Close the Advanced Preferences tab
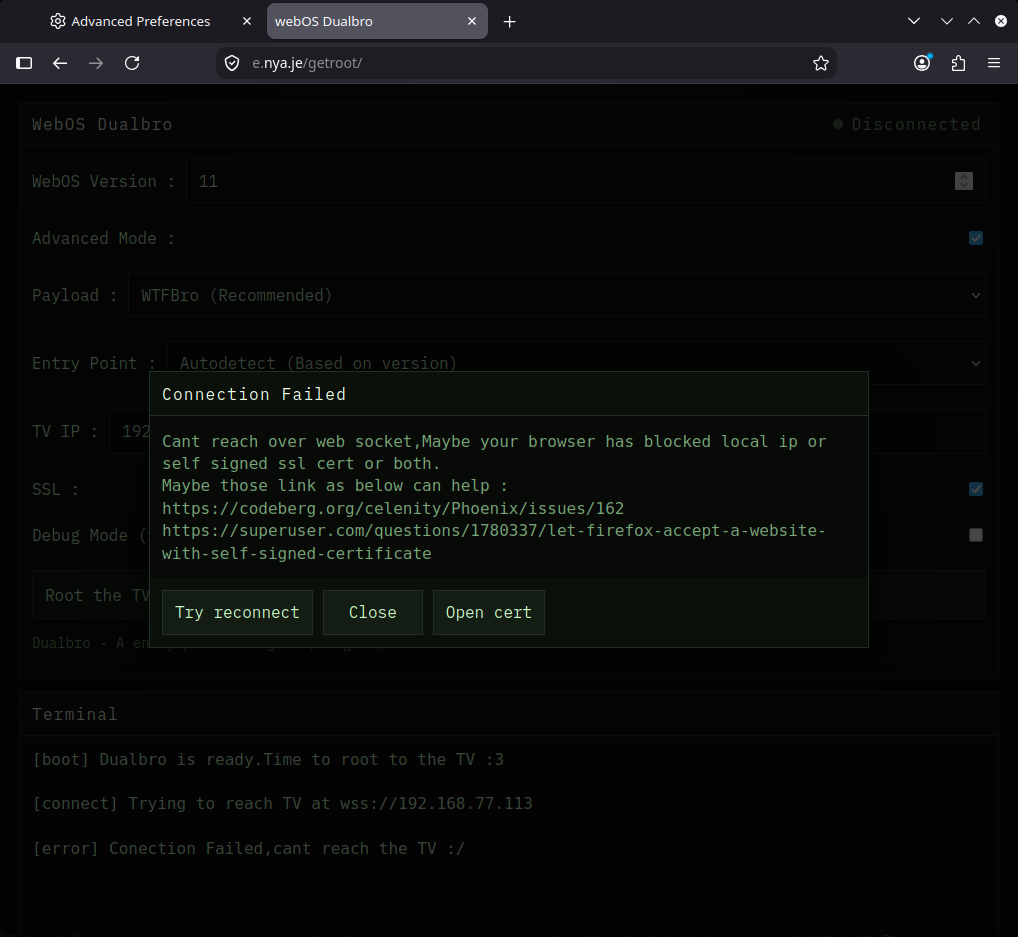Viewport: 1018px width, 937px height. (247, 21)
